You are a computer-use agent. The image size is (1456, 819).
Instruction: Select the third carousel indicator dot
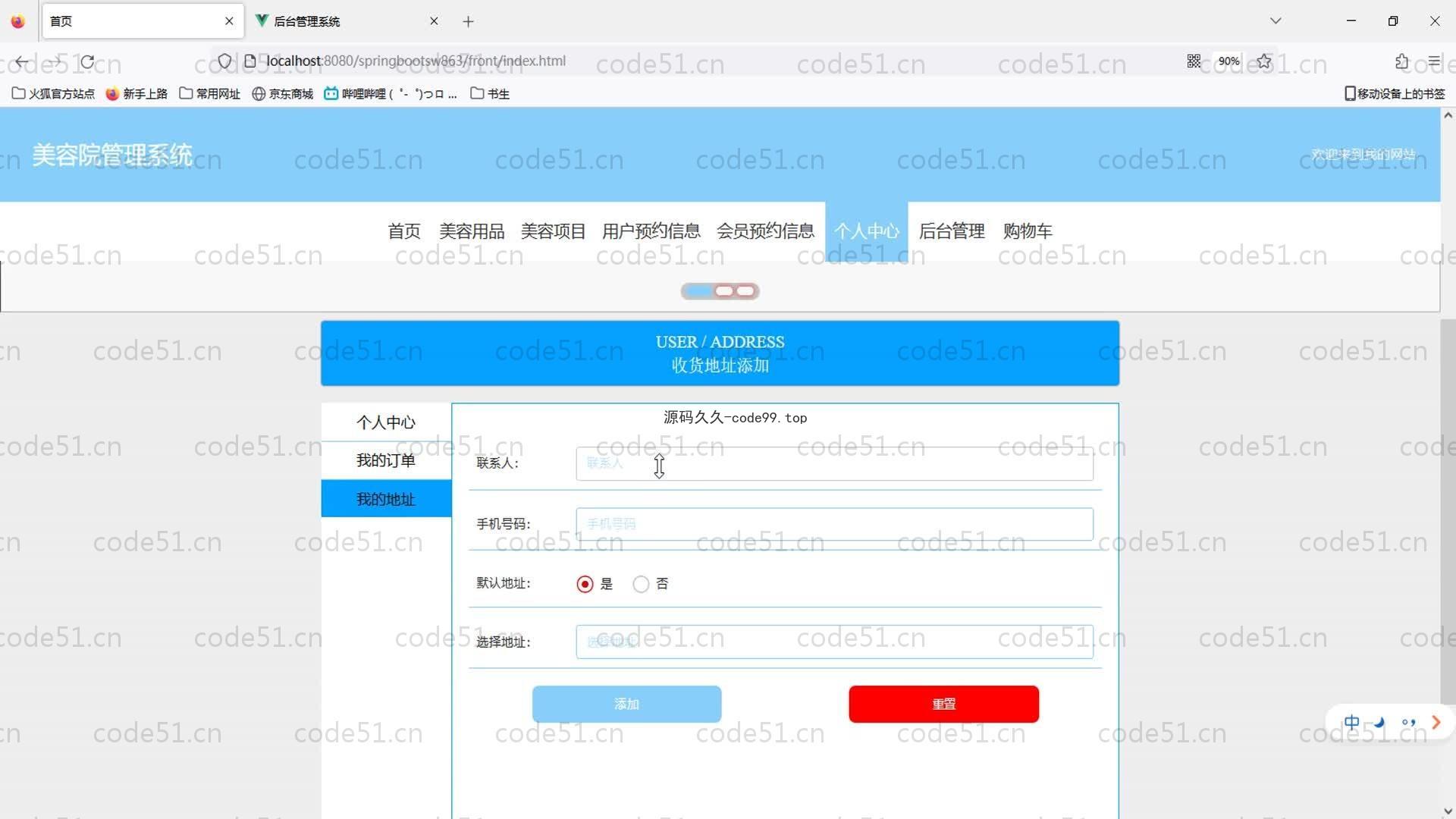(745, 291)
